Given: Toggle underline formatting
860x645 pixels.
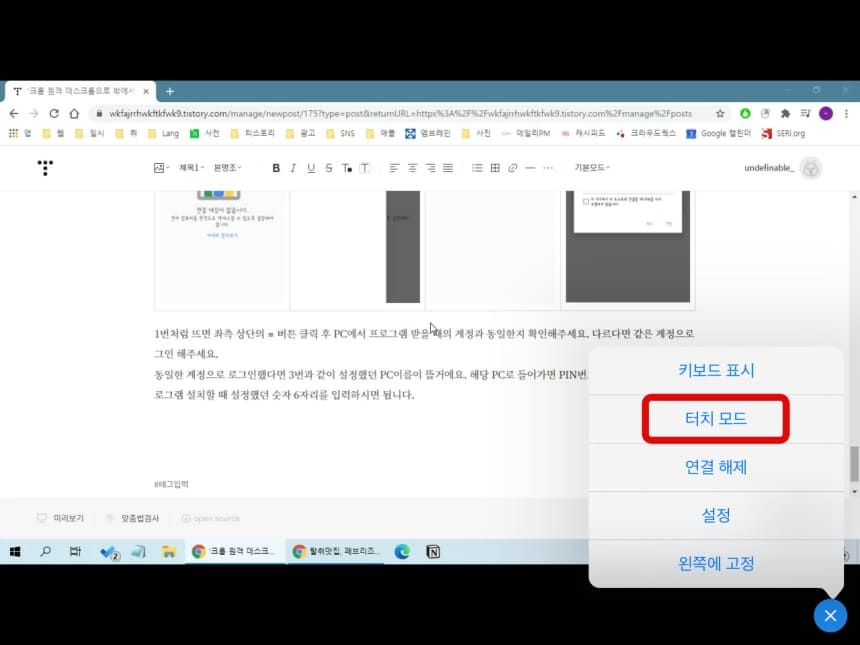Looking at the screenshot, I should 312,168.
